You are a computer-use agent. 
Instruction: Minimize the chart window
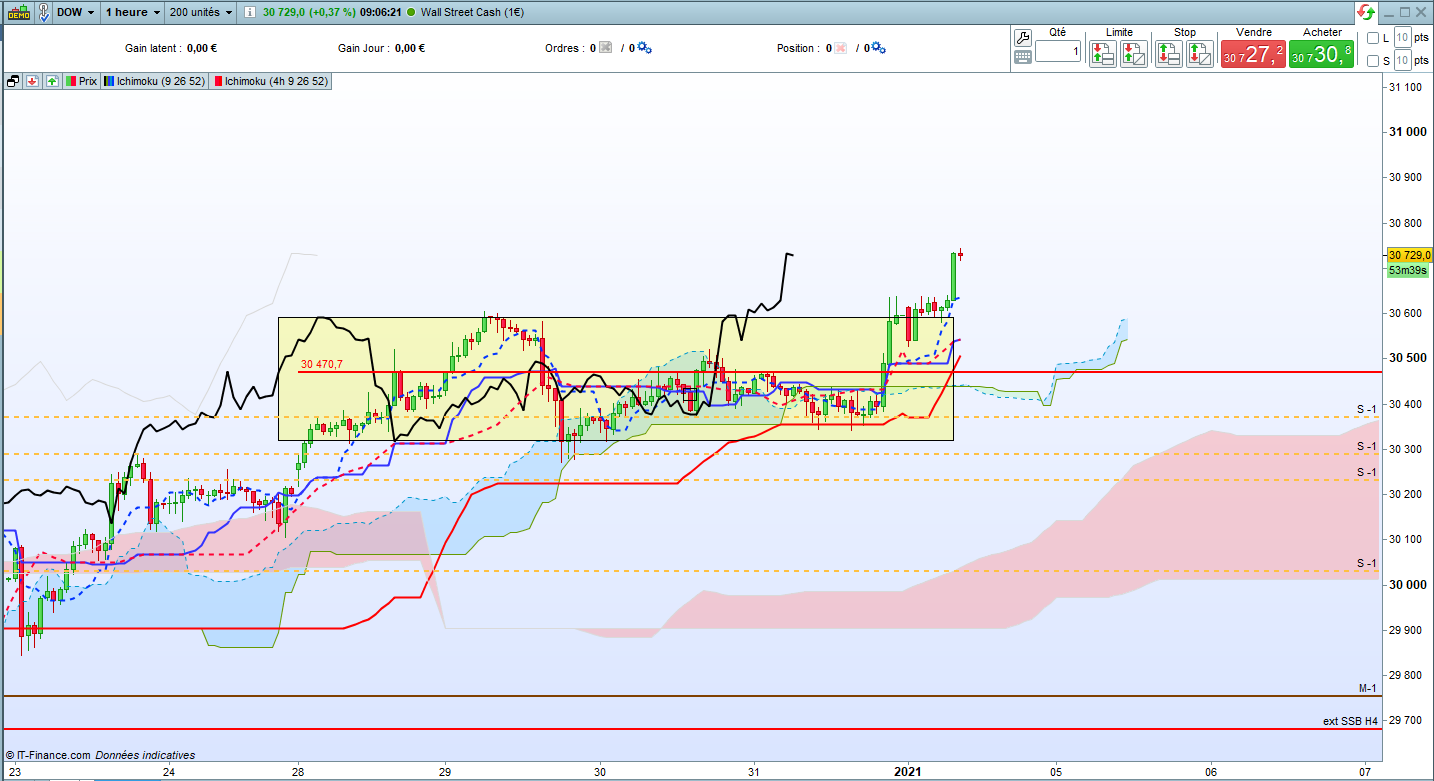pyautogui.click(x=1388, y=13)
